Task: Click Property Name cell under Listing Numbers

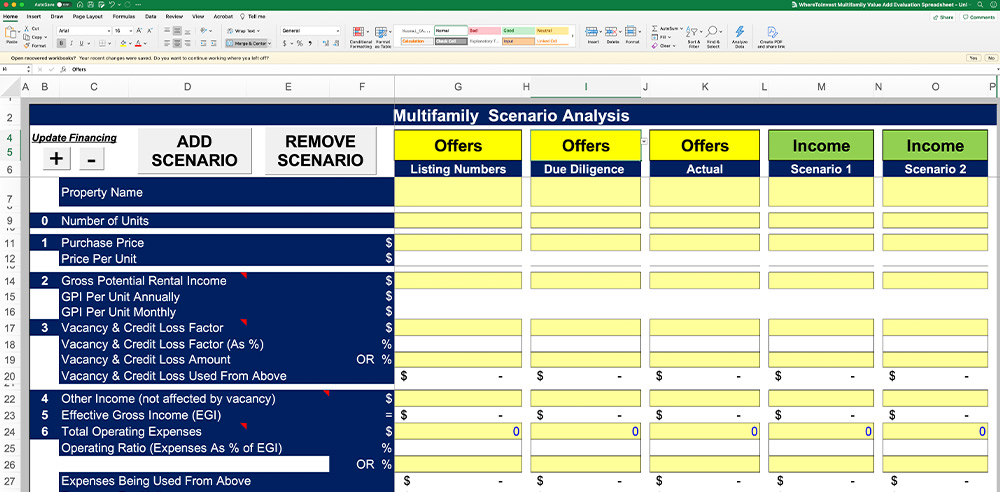Action: click(458, 192)
